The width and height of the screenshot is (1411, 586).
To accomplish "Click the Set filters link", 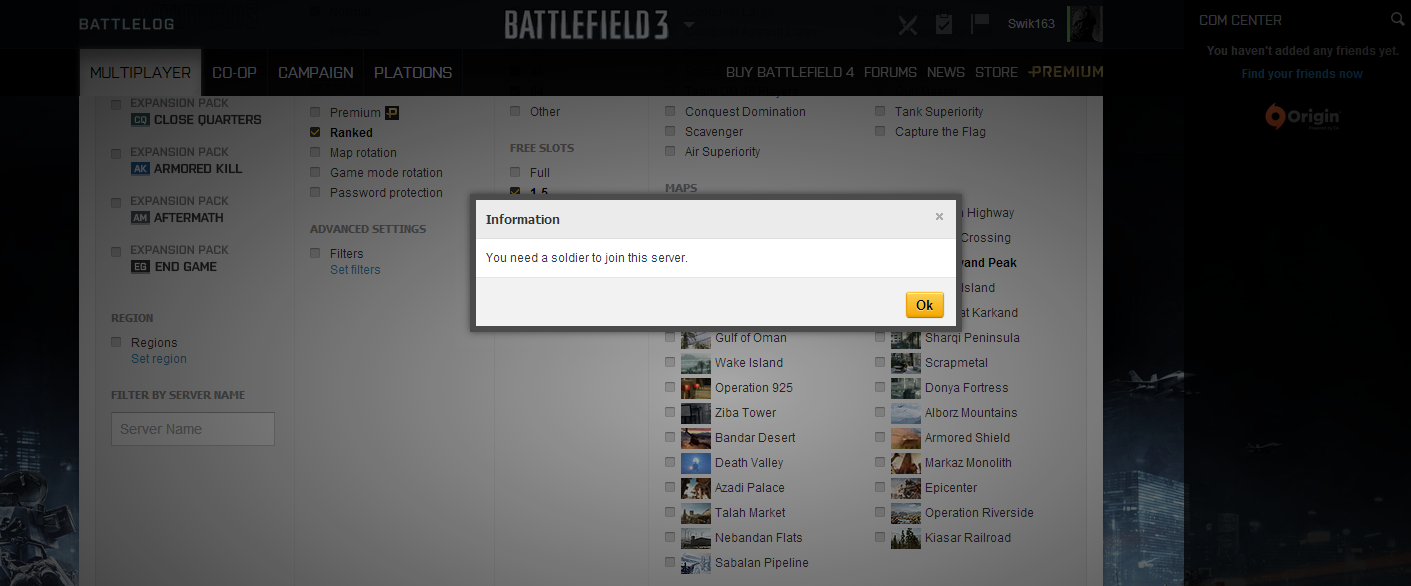I will coord(355,270).
